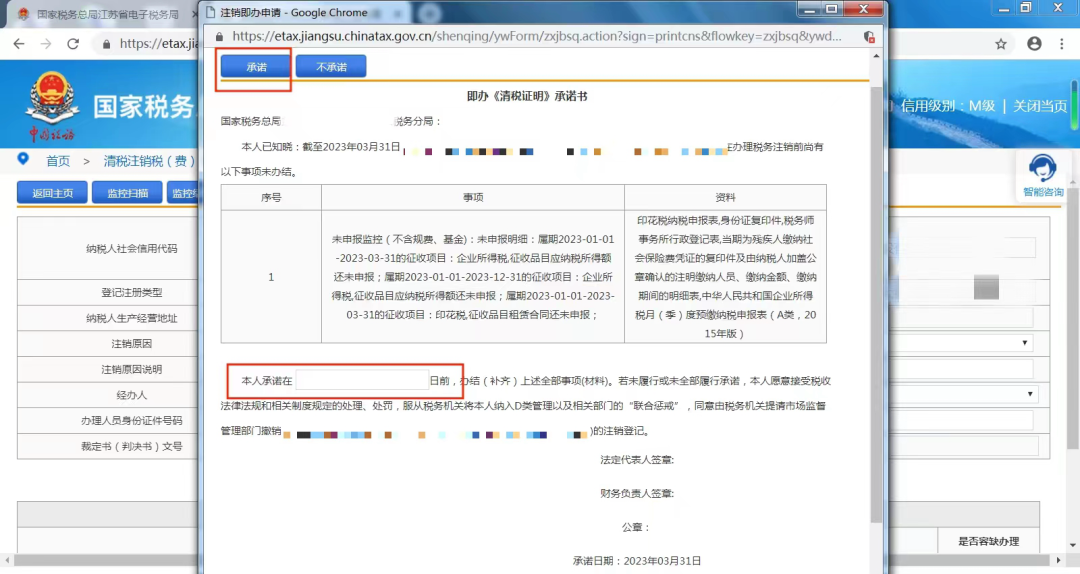Viewport: 1080px width, 574px height.
Task: Open the 首页 breadcrumb link
Action: (58, 161)
